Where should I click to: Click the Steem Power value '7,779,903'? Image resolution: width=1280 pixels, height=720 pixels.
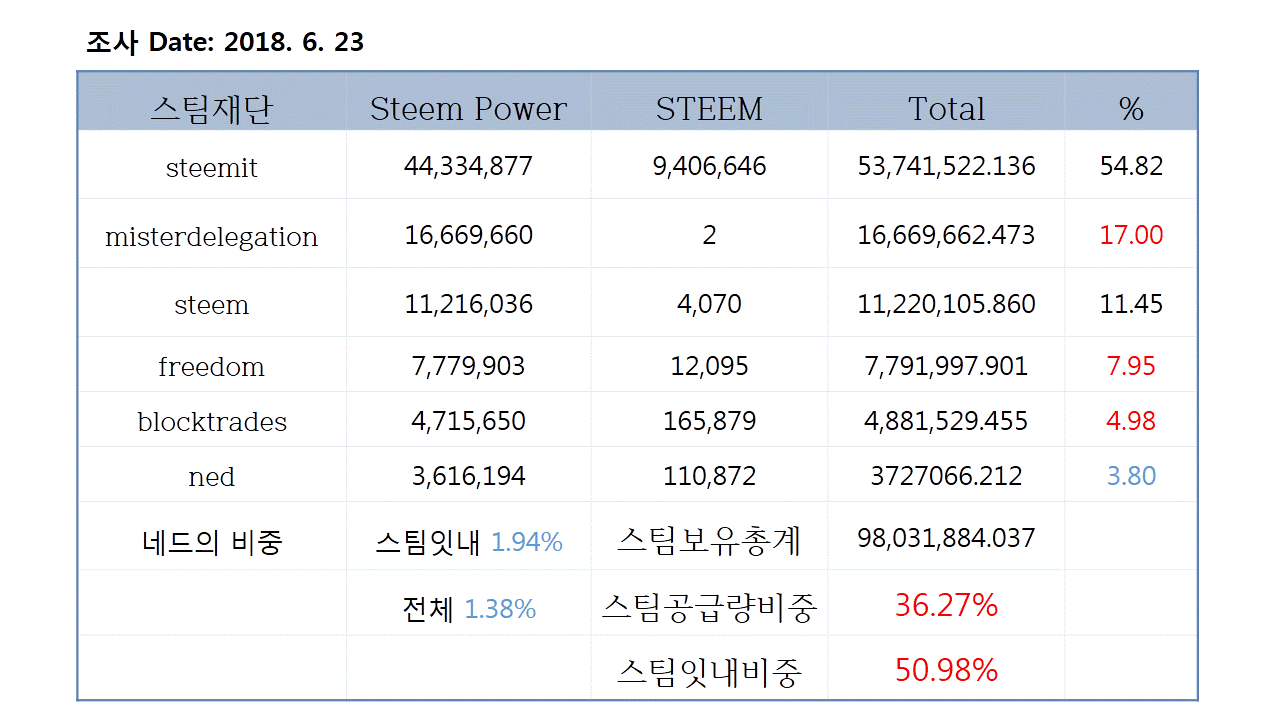(468, 366)
